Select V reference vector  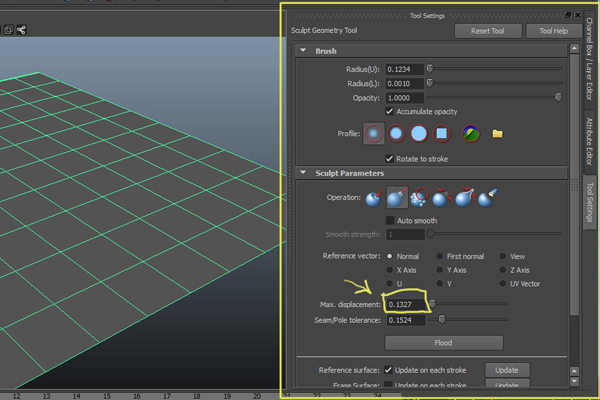(x=440, y=284)
